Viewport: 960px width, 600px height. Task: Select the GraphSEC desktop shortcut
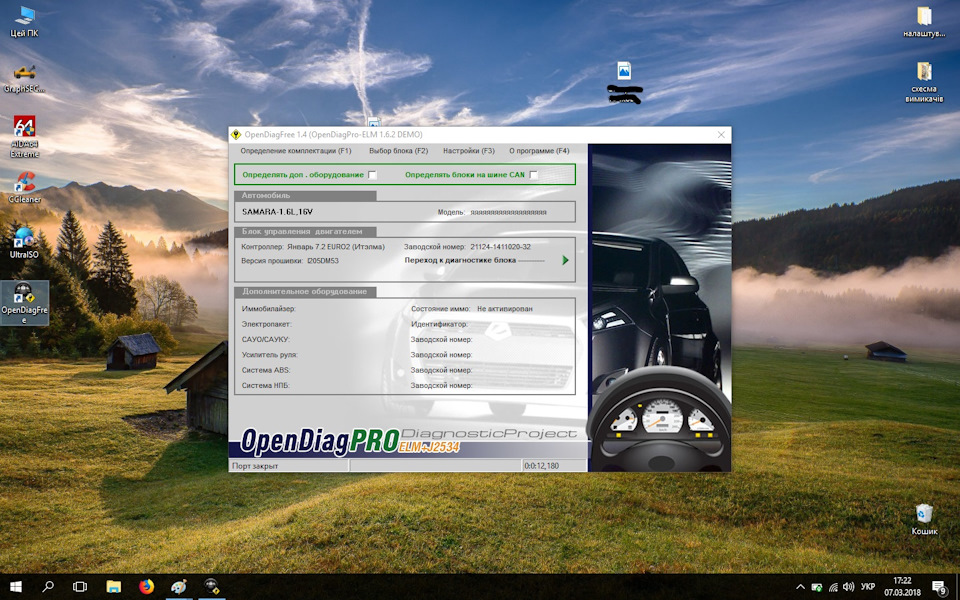point(24,78)
